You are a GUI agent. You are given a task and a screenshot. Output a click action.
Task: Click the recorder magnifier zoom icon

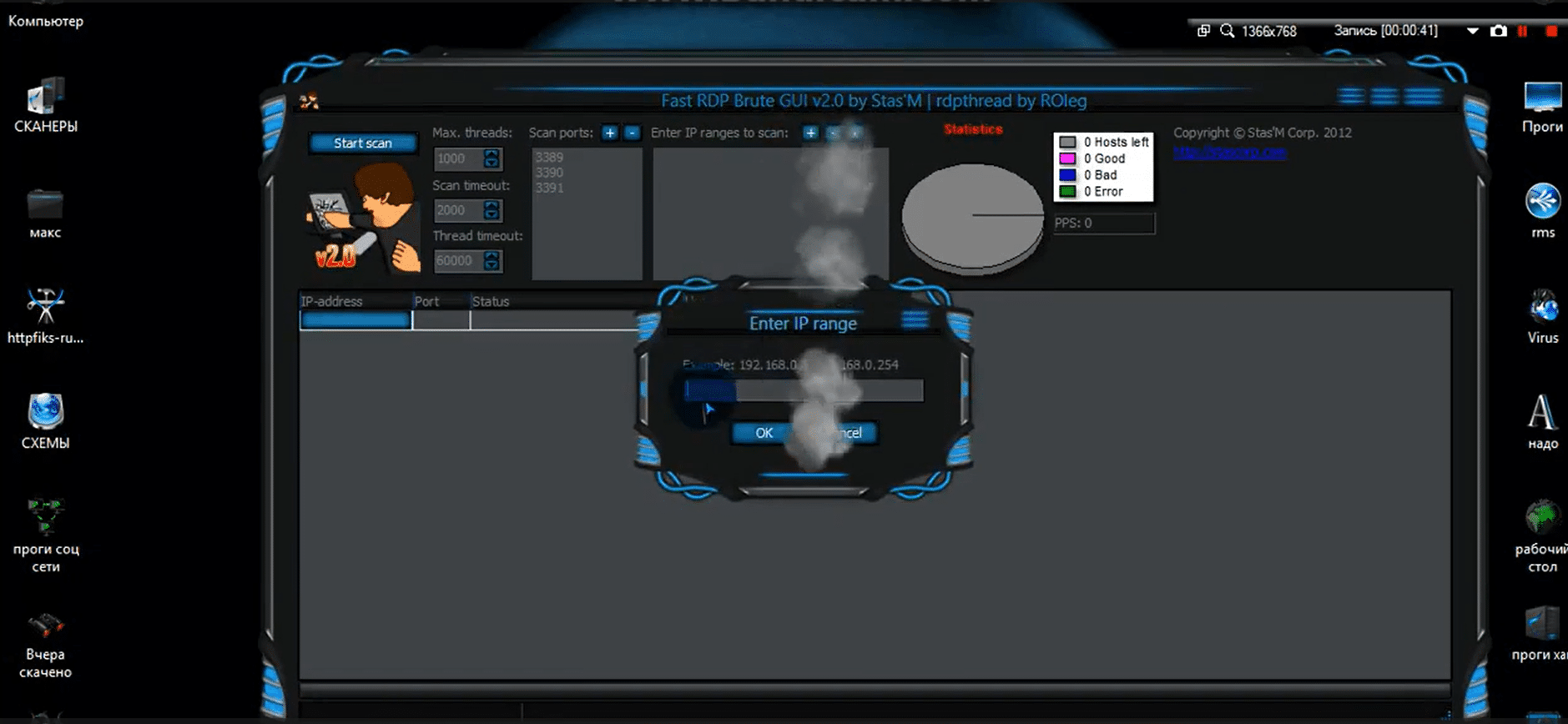(x=1227, y=31)
